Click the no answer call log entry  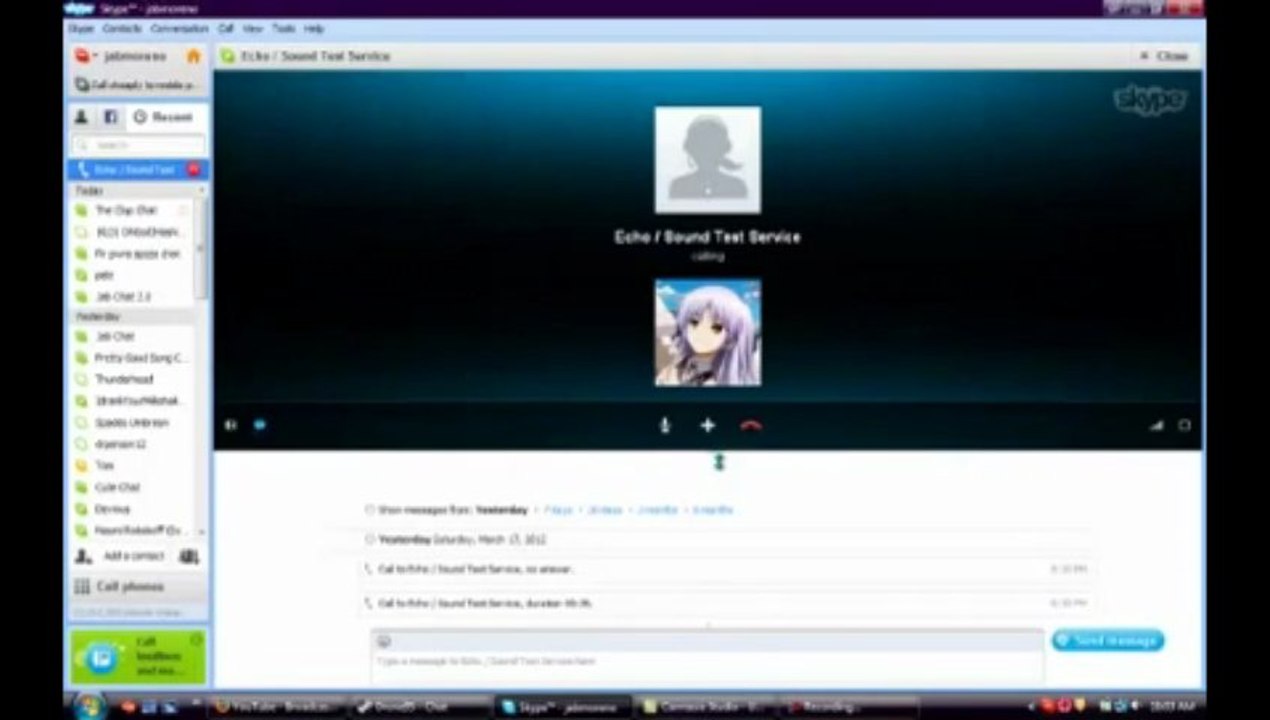click(725, 569)
